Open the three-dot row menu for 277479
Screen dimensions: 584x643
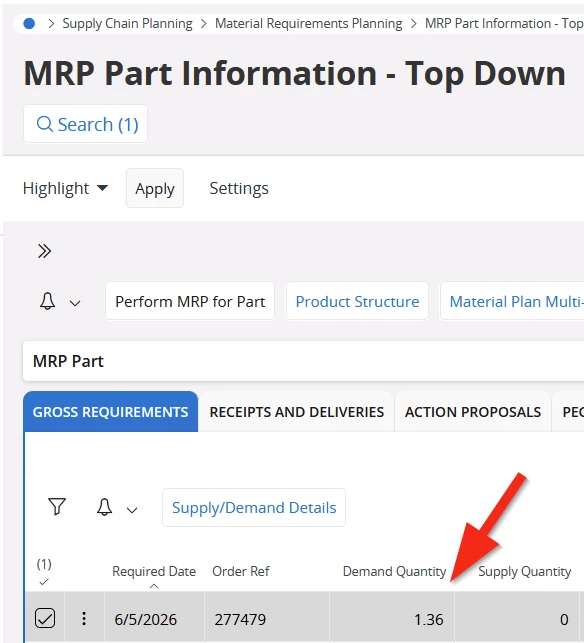click(84, 619)
